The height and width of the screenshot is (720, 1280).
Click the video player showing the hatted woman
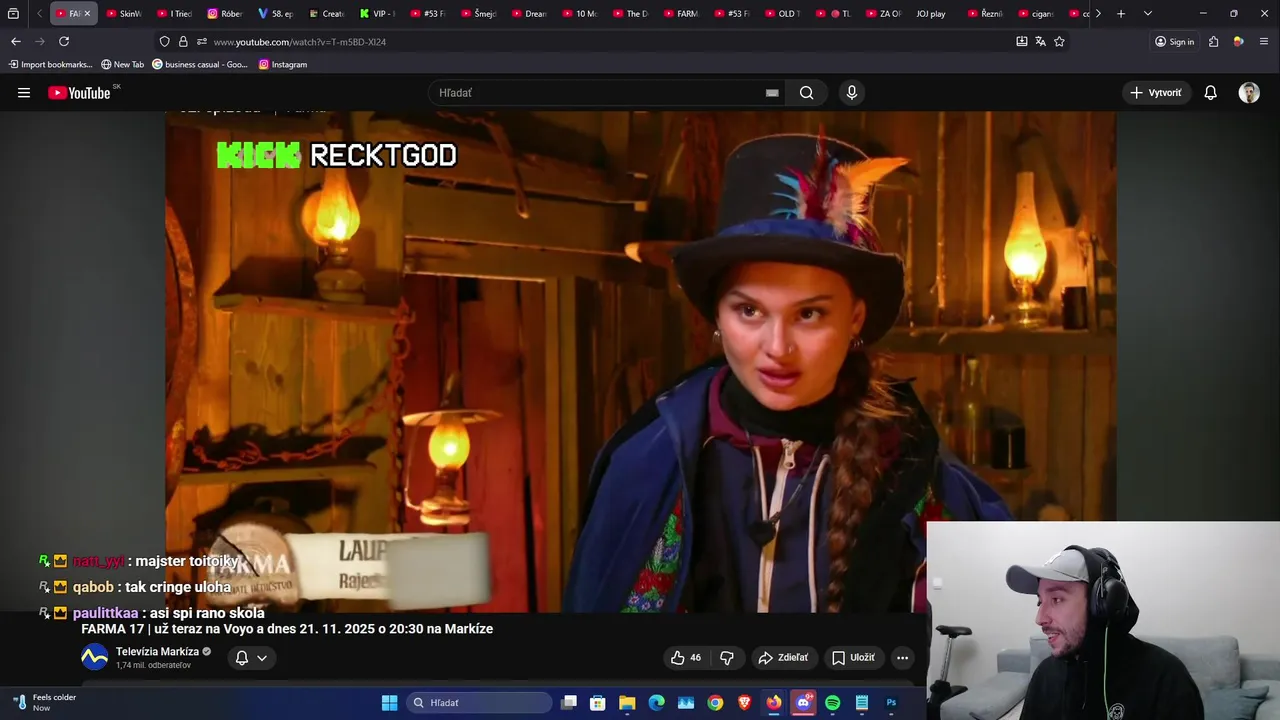pos(640,360)
